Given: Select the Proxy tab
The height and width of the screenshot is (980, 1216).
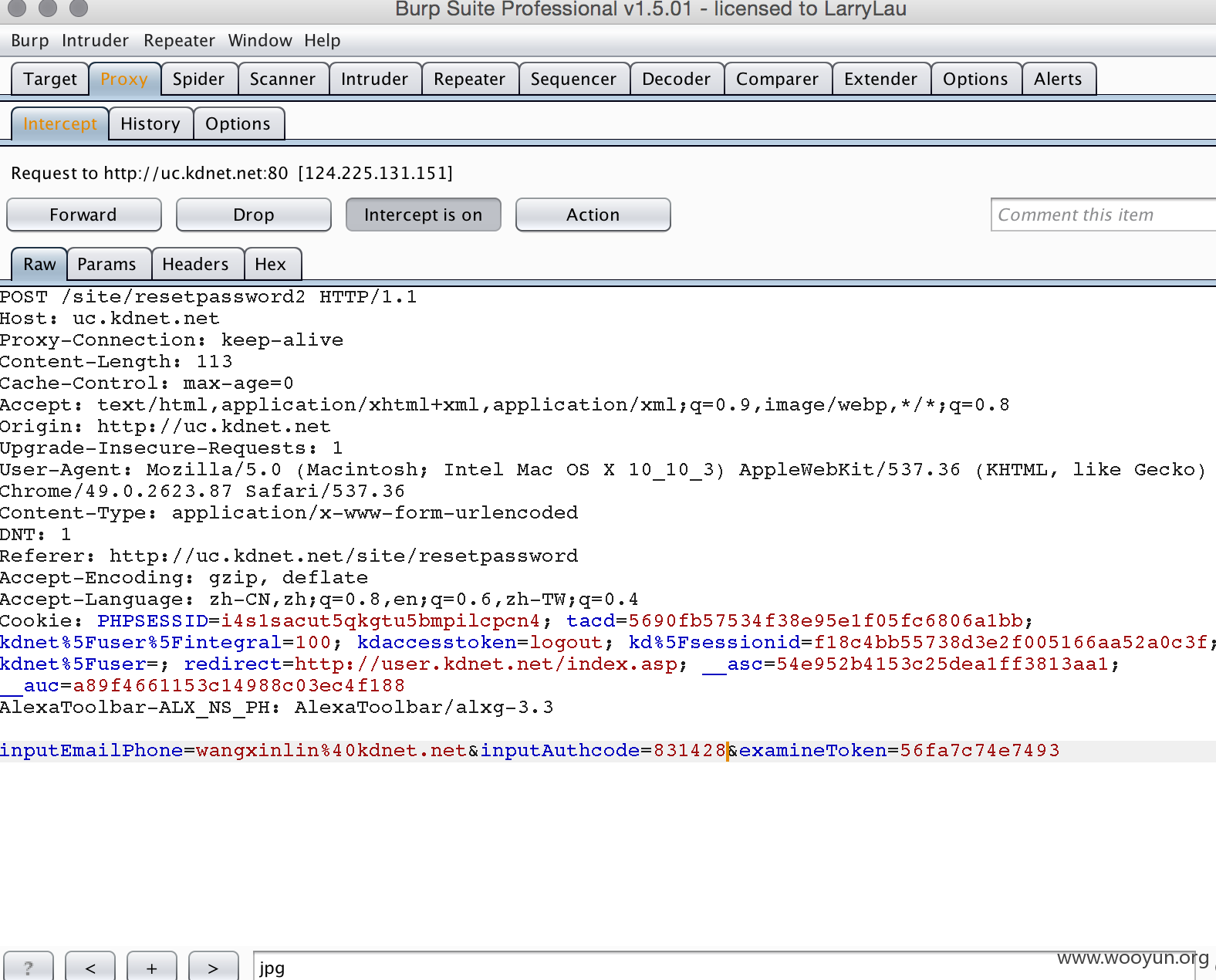Looking at the screenshot, I should [124, 79].
